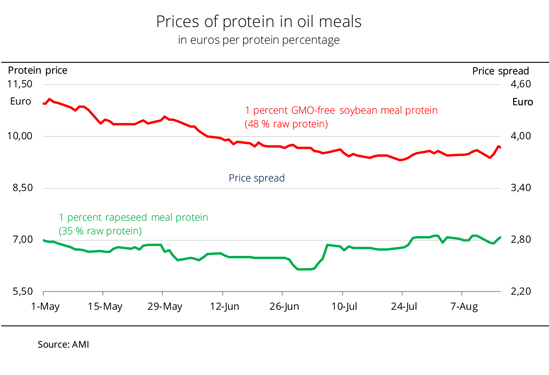
Task: Click the 29-May date marker
Action: point(165,307)
